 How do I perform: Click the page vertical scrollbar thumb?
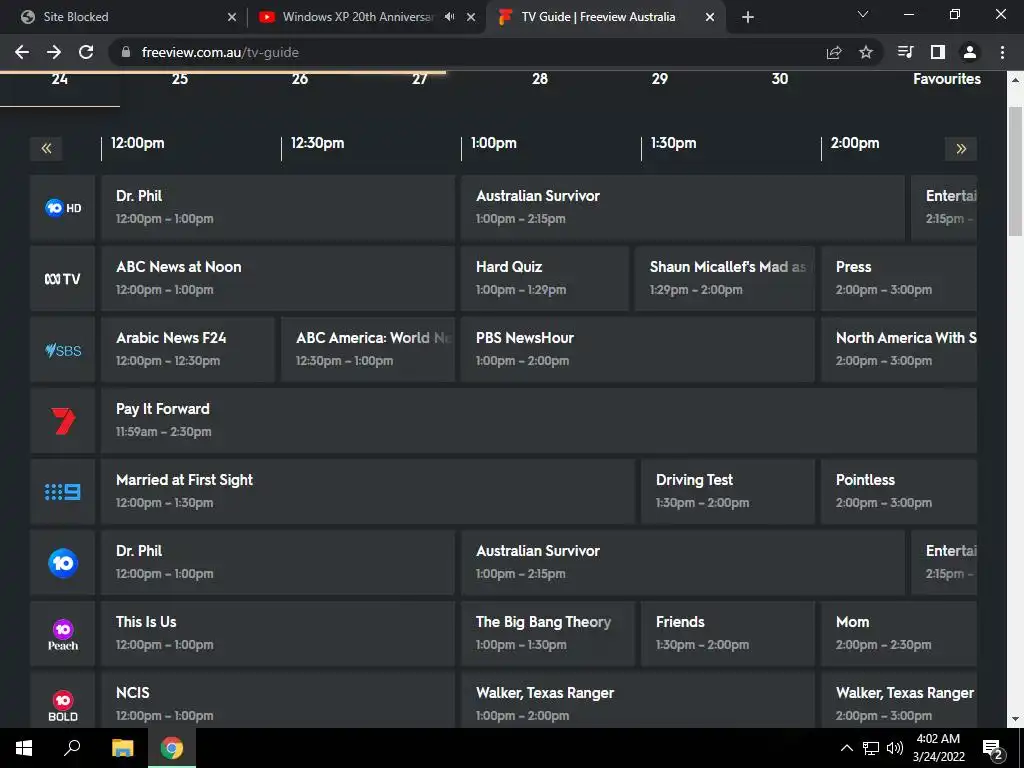(1016, 171)
